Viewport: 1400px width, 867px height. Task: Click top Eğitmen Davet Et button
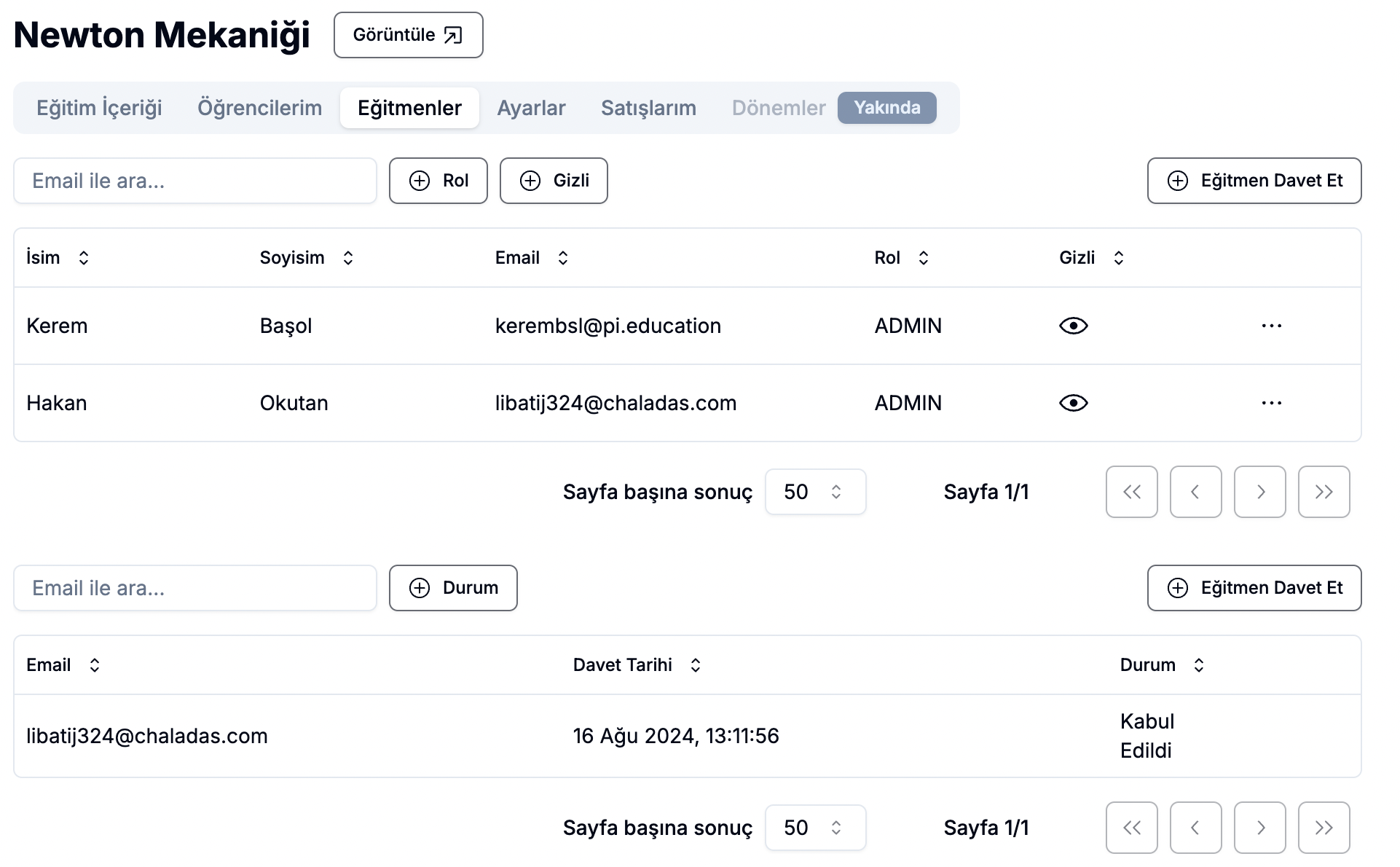click(1254, 181)
